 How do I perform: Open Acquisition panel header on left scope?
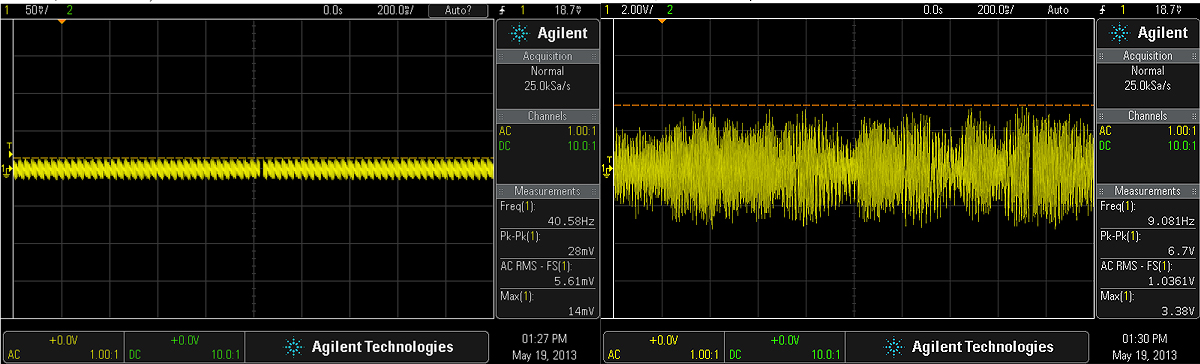547,56
